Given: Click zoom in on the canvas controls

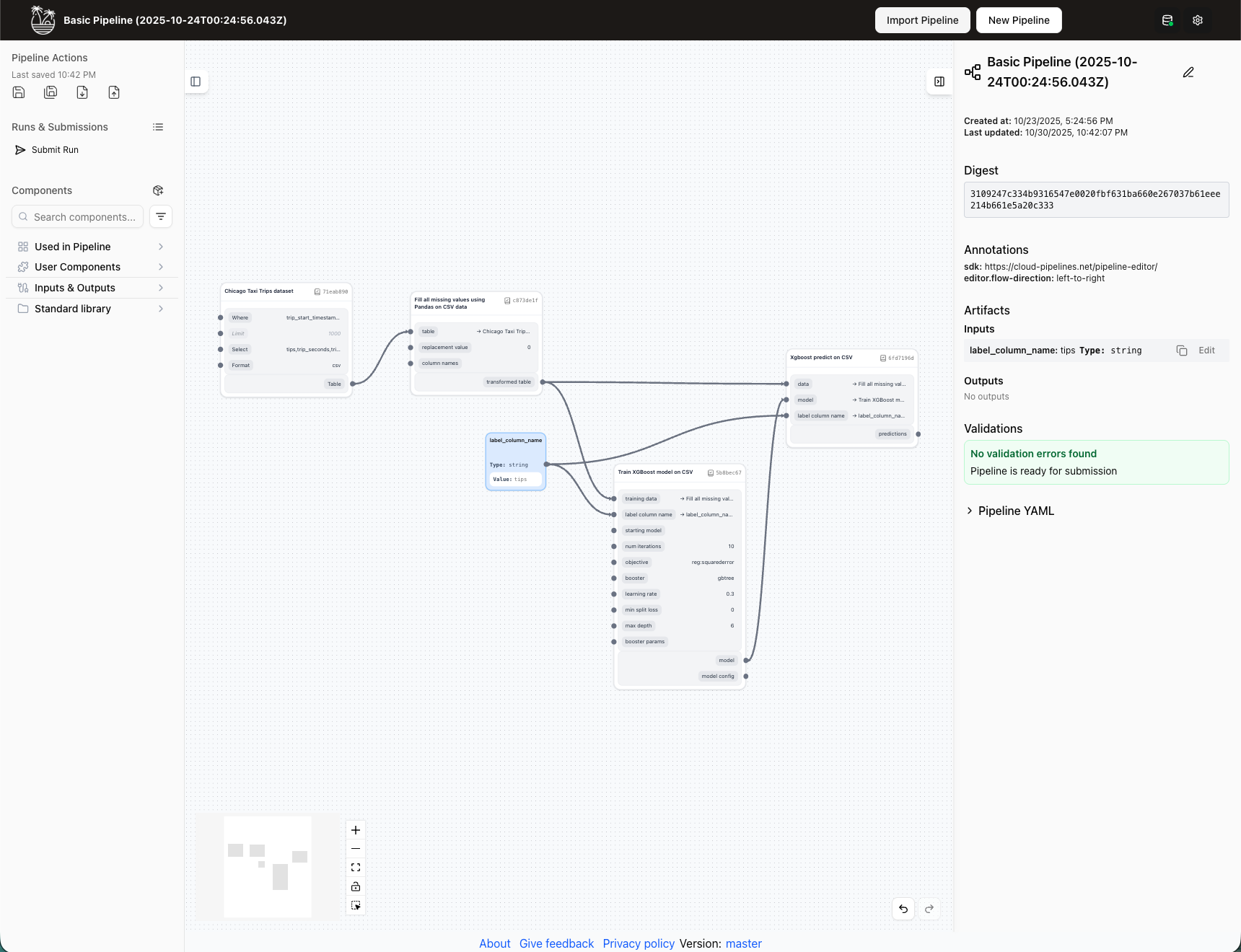Looking at the screenshot, I should pos(355,830).
